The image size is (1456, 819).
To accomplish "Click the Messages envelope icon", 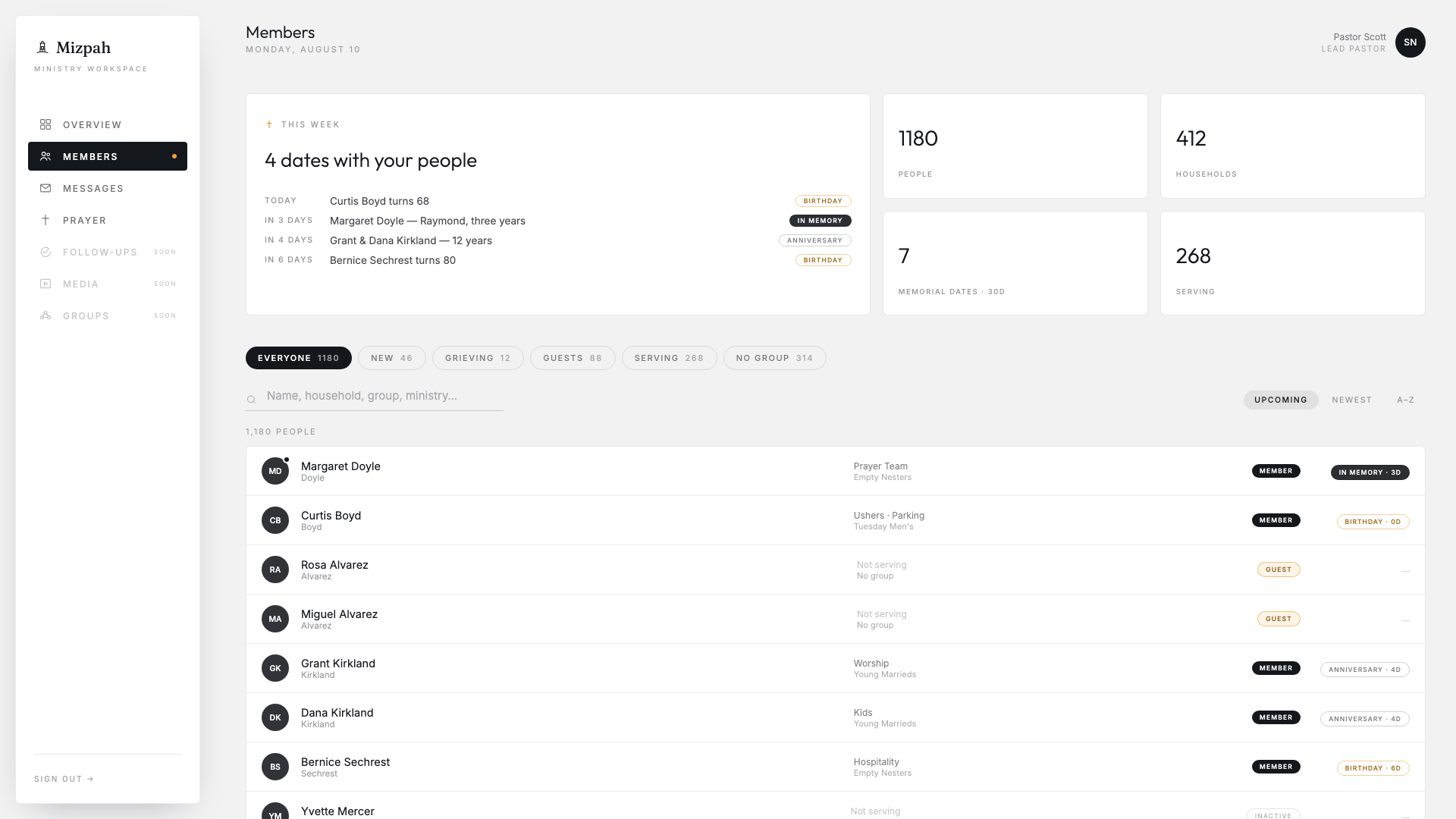I will 45,188.
